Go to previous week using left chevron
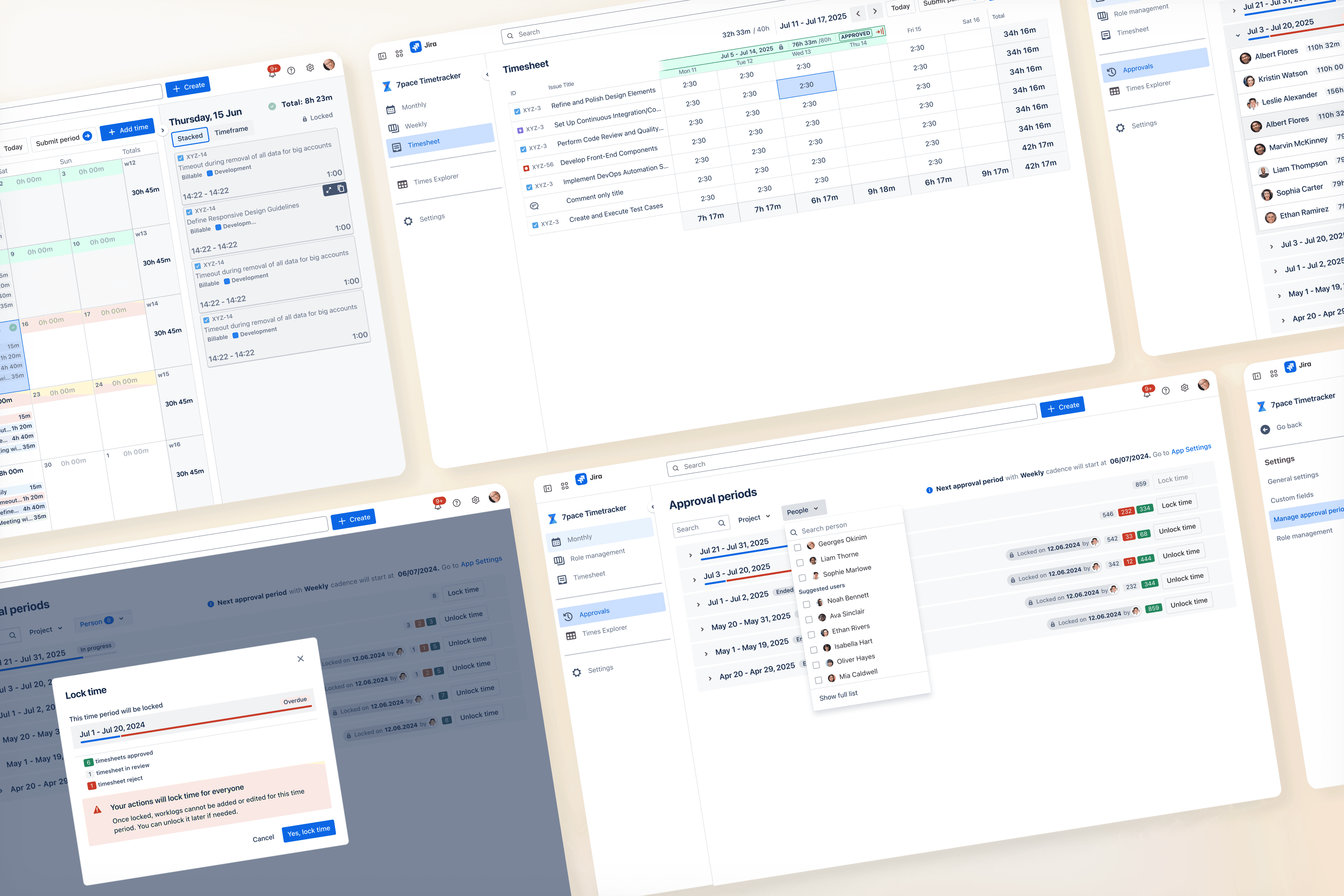 point(858,13)
